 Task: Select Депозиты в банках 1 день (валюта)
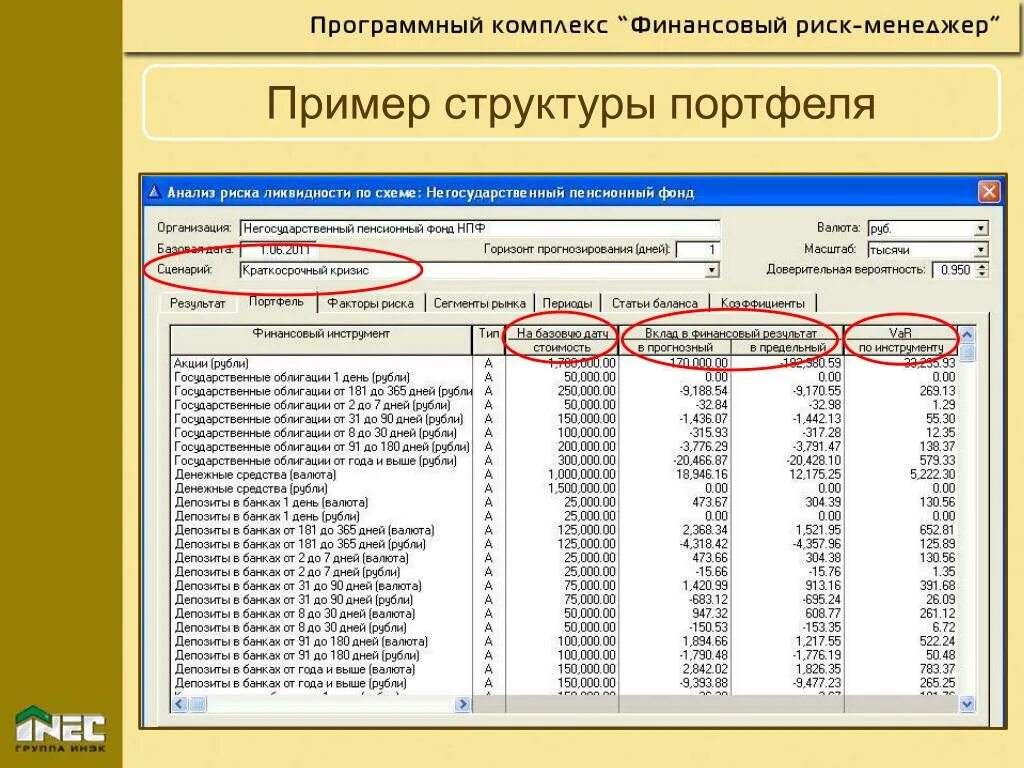(565, 502)
